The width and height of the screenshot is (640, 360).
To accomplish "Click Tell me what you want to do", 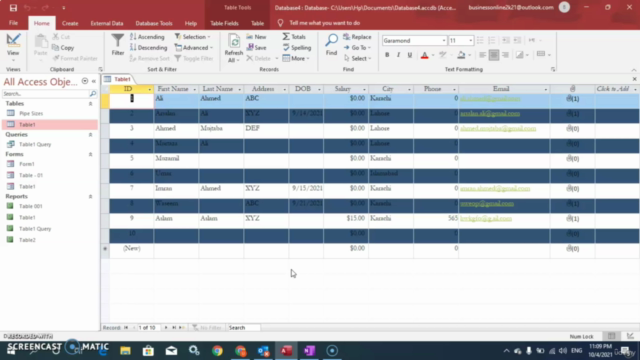I will (x=324, y=23).
